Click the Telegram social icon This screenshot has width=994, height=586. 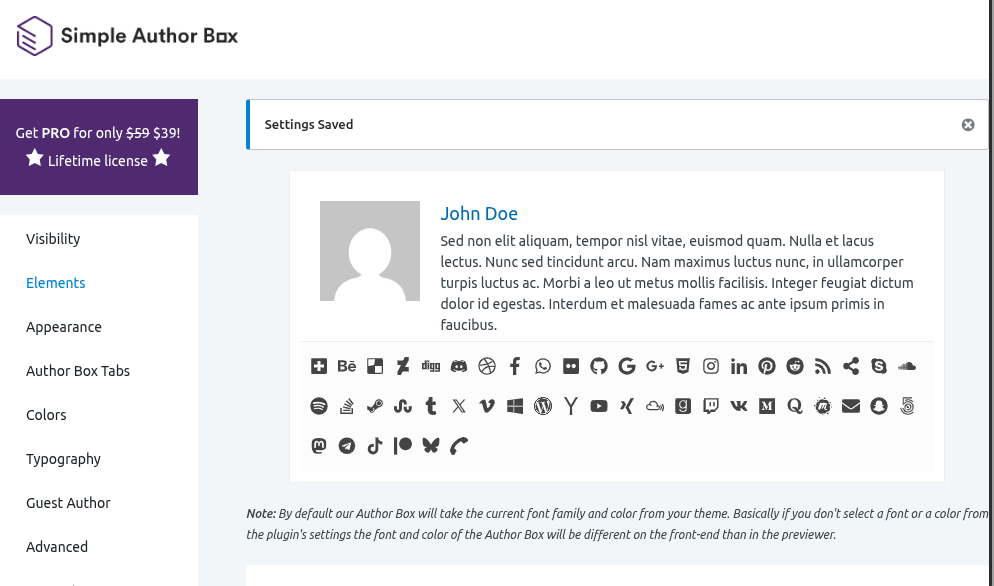tap(347, 446)
